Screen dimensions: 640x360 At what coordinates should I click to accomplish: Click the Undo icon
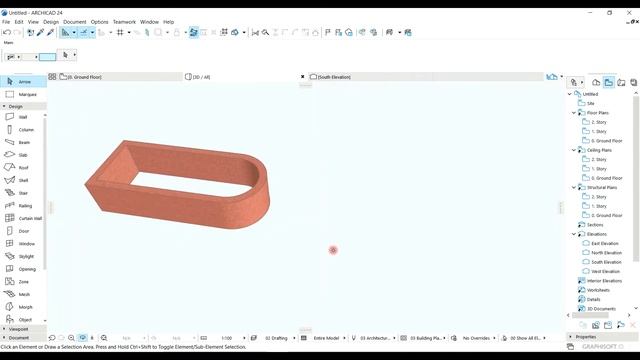[x=7, y=32]
